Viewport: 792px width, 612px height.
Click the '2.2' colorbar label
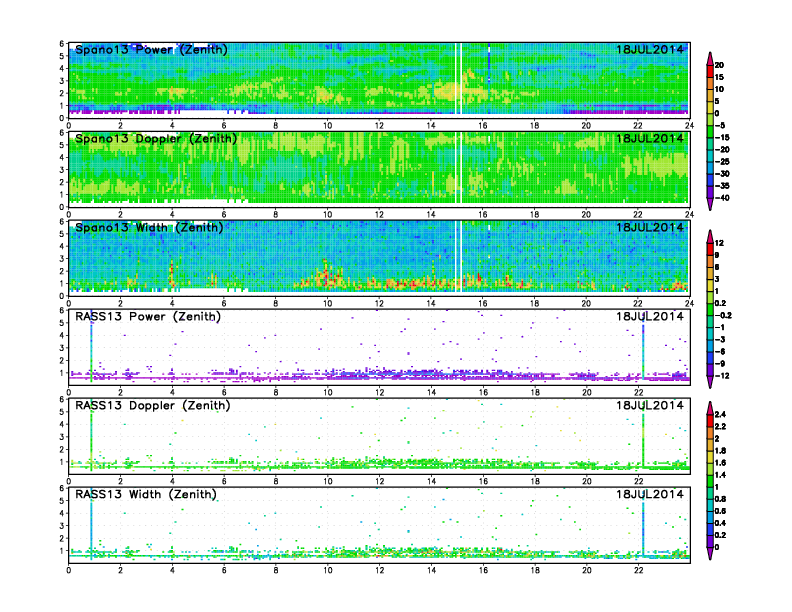(720, 426)
